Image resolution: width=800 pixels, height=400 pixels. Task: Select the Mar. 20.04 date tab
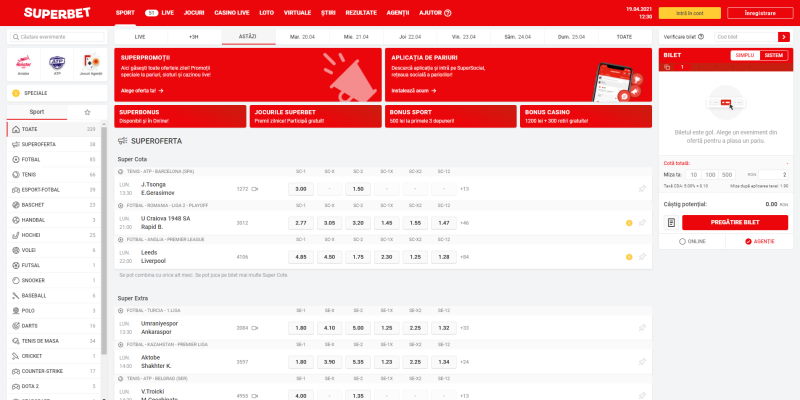[x=302, y=37]
